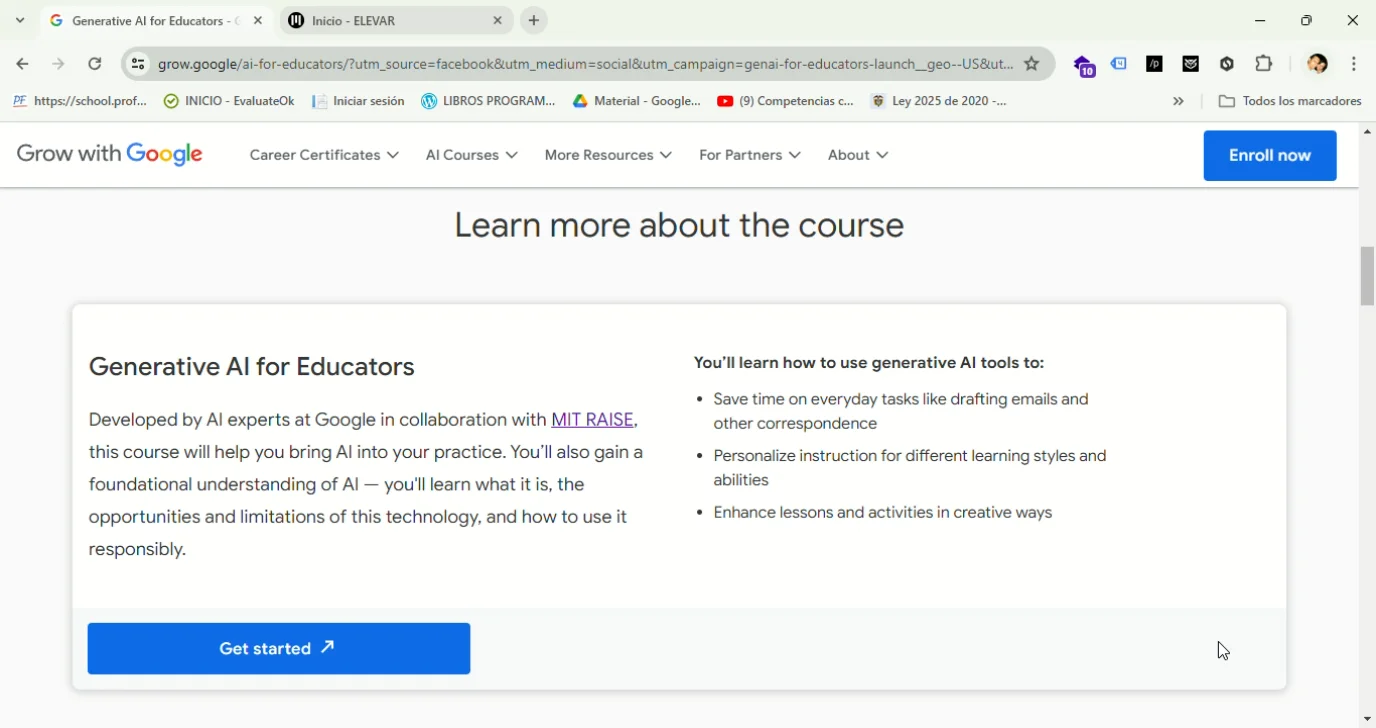Open the hexagon extension icon
The image size is (1376, 728).
point(1227,64)
